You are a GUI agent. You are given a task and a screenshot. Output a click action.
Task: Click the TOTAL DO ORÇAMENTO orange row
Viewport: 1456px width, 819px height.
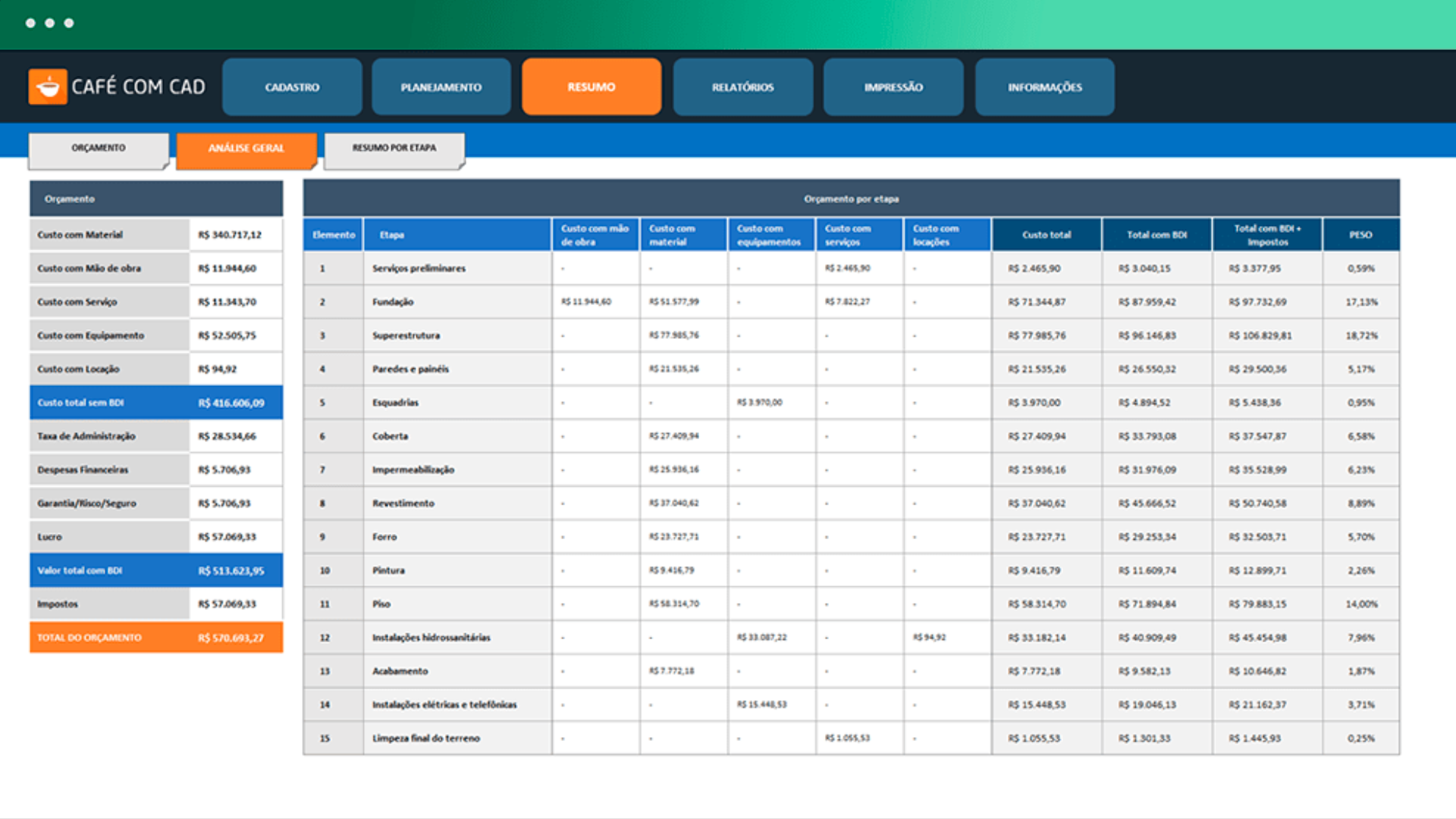coord(156,638)
